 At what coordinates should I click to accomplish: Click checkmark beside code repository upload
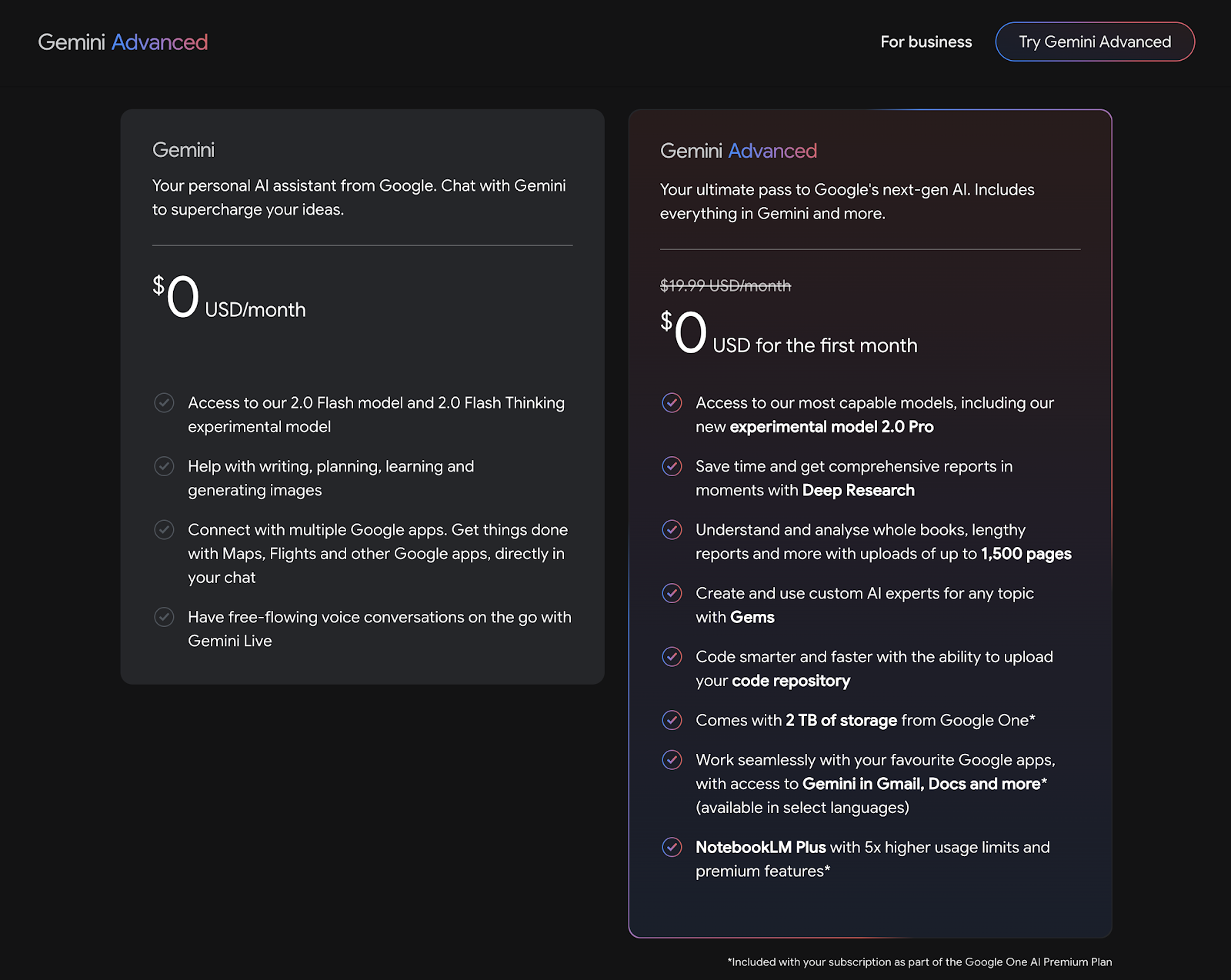coord(672,656)
